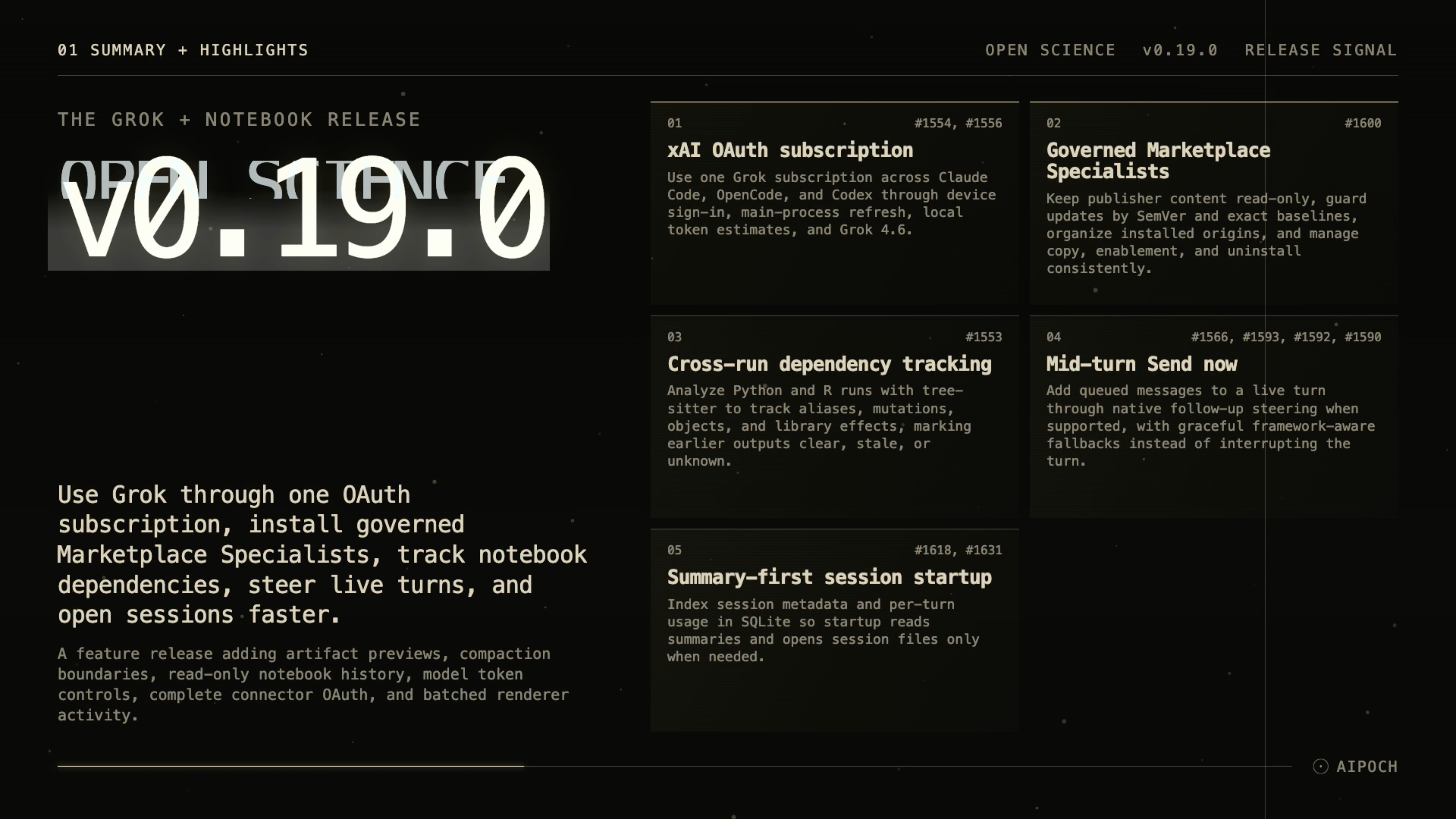The width and height of the screenshot is (1456, 819).
Task: Click the 'OPEN SCIENCE' header label
Action: click(x=1050, y=50)
